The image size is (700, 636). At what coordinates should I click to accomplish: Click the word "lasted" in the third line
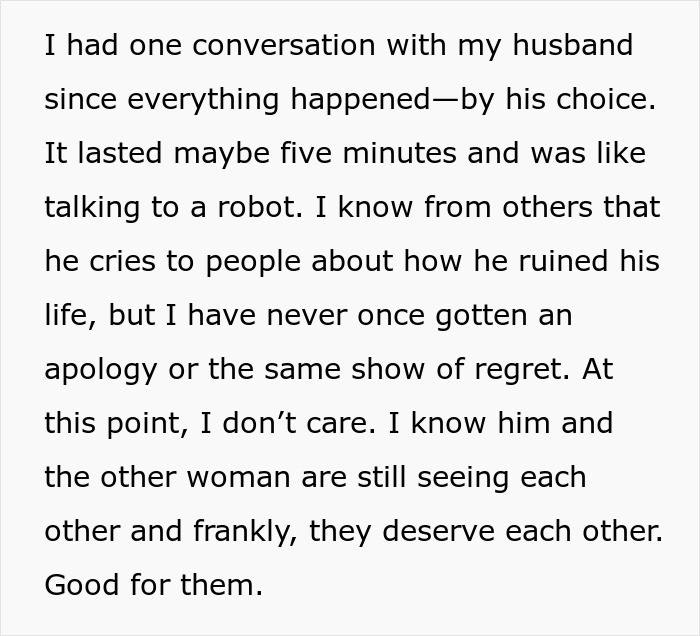pyautogui.click(x=112, y=154)
